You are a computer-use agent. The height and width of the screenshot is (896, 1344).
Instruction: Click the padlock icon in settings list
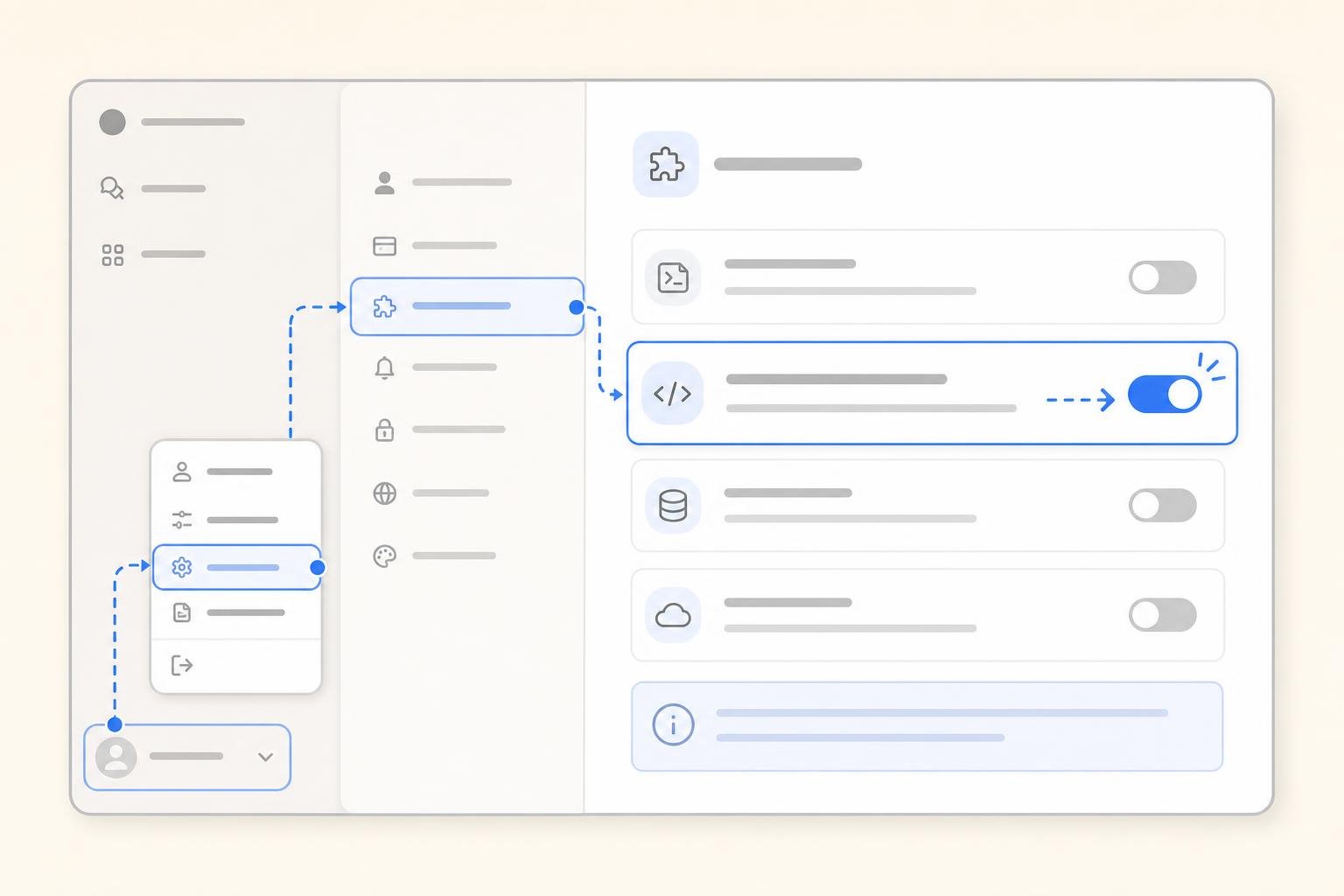click(384, 430)
